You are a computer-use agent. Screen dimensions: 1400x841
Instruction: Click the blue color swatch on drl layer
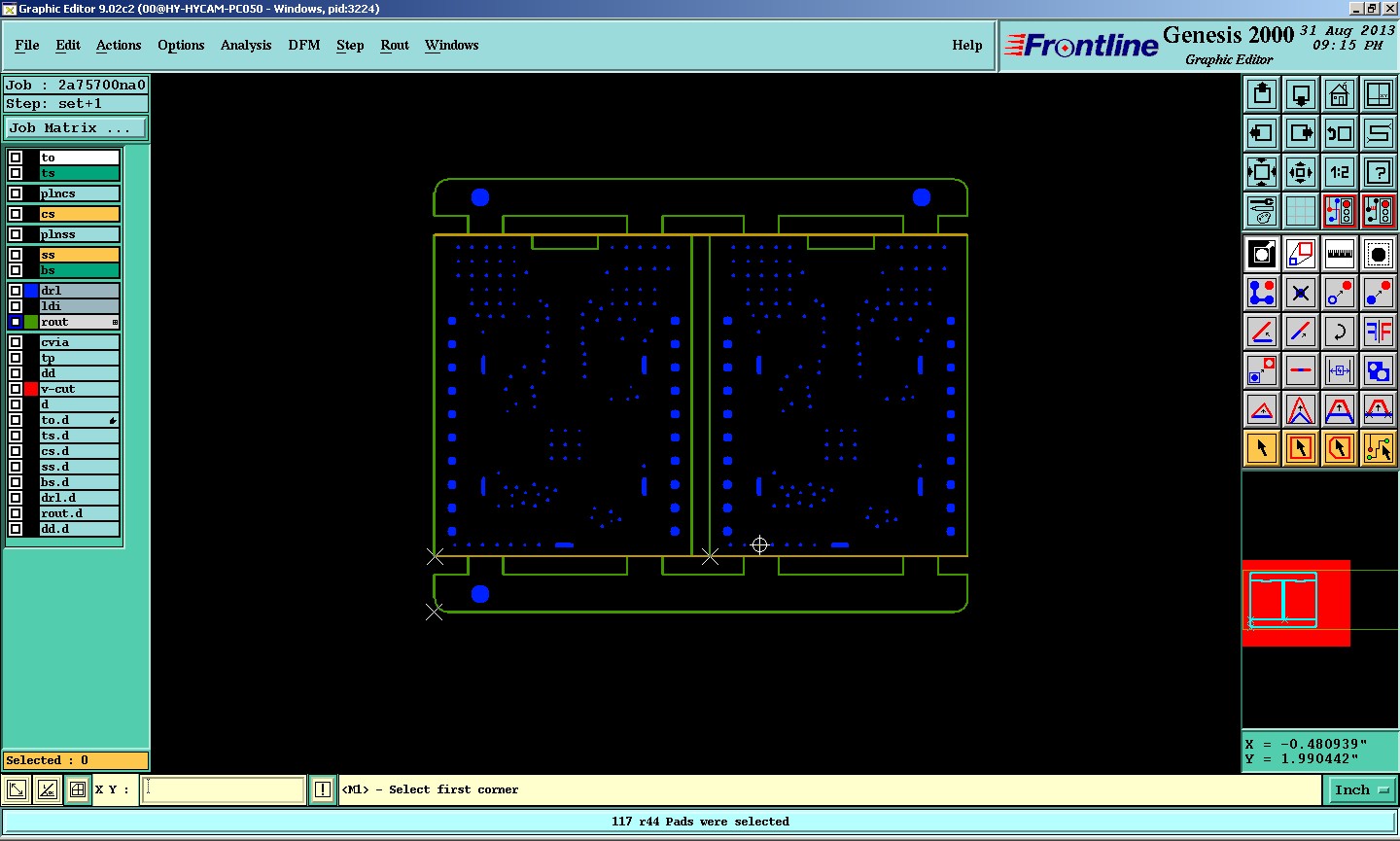tap(31, 291)
